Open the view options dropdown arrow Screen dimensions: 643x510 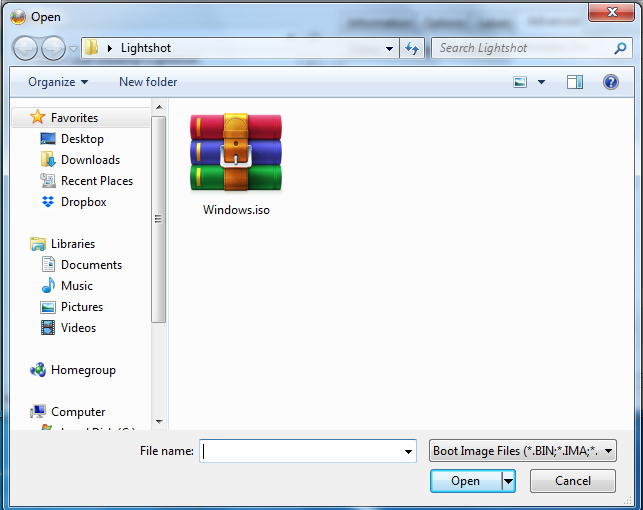pos(541,82)
